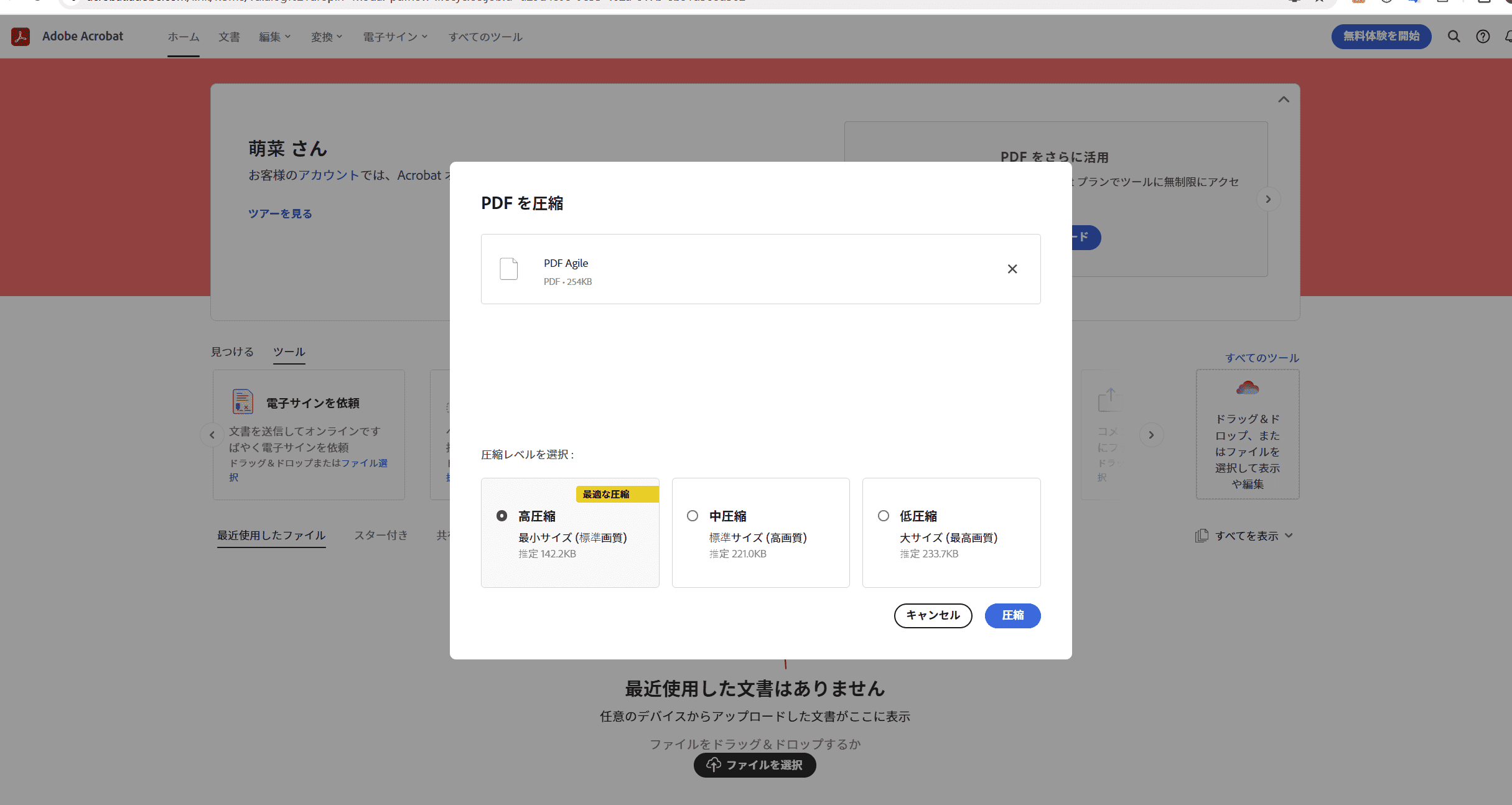Viewport: 1512px width, 805px height.
Task: Collapse the welcome banner with the chevron
Action: click(1284, 99)
